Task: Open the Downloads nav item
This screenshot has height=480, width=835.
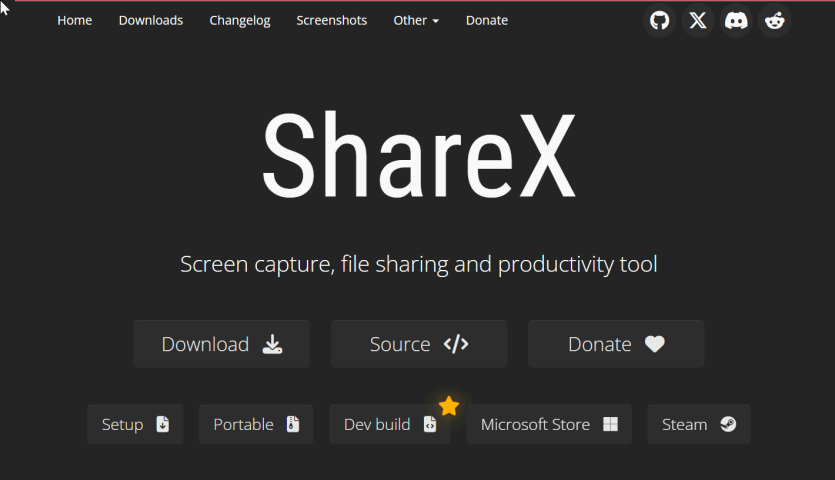Action: [x=151, y=21]
